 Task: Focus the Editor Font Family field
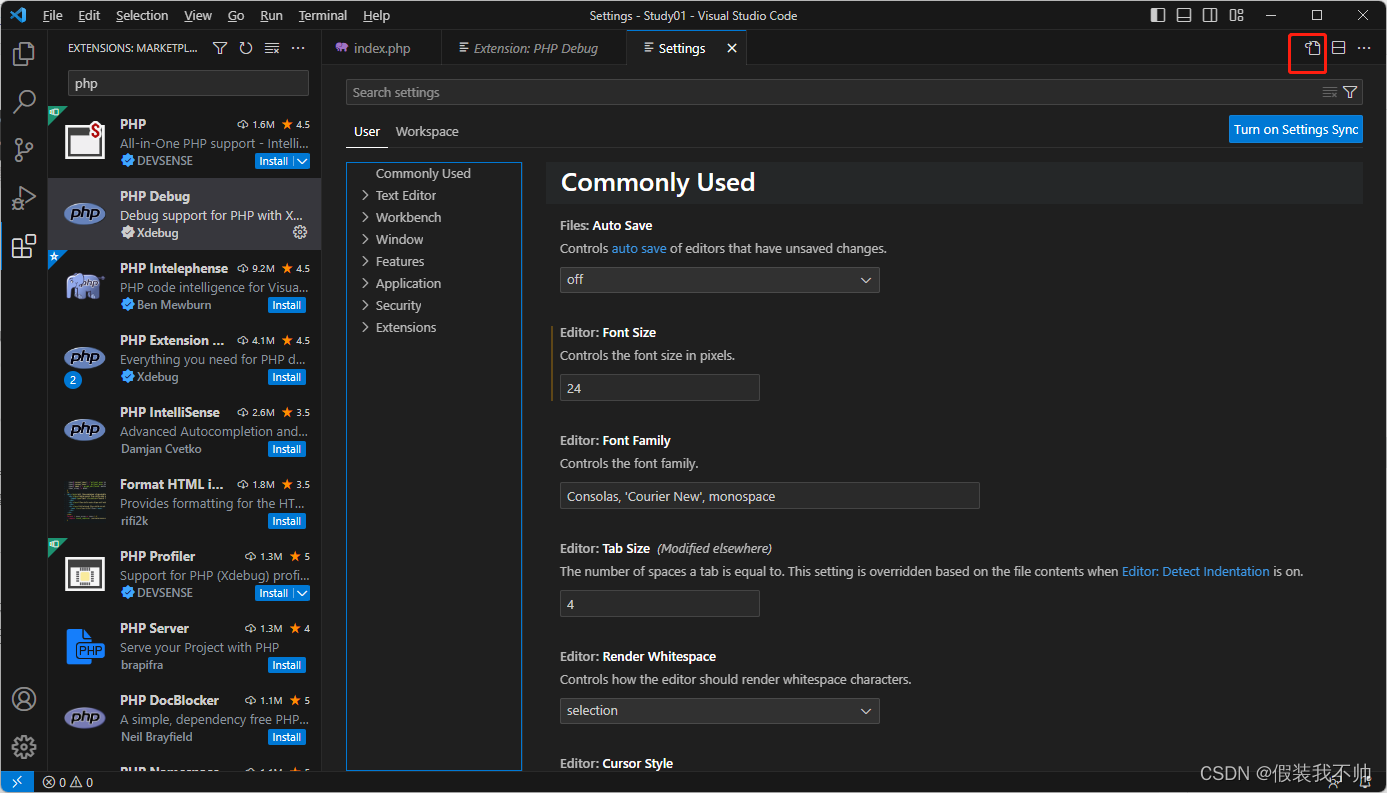(770, 496)
